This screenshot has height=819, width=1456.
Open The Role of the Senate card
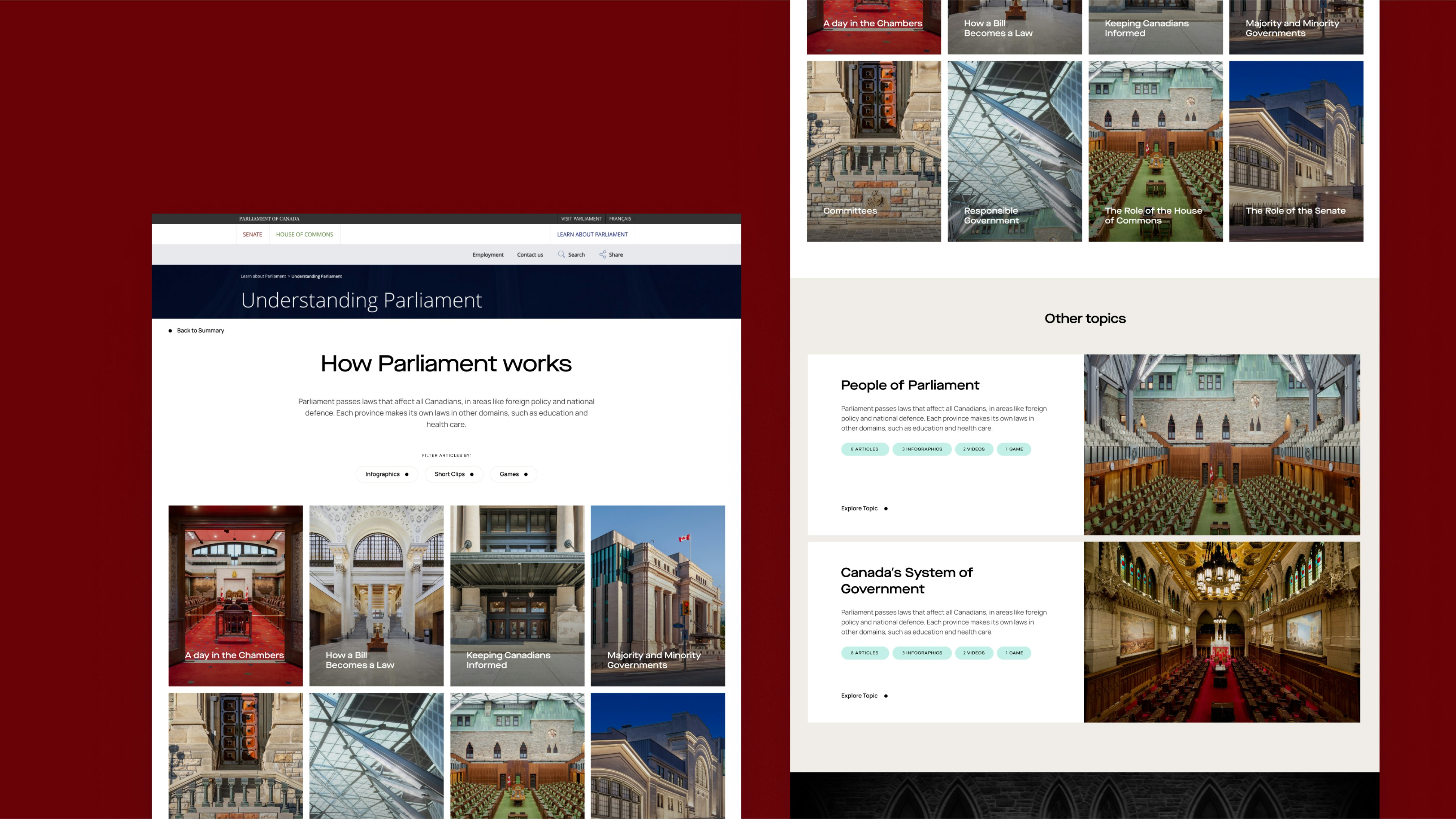(1296, 151)
